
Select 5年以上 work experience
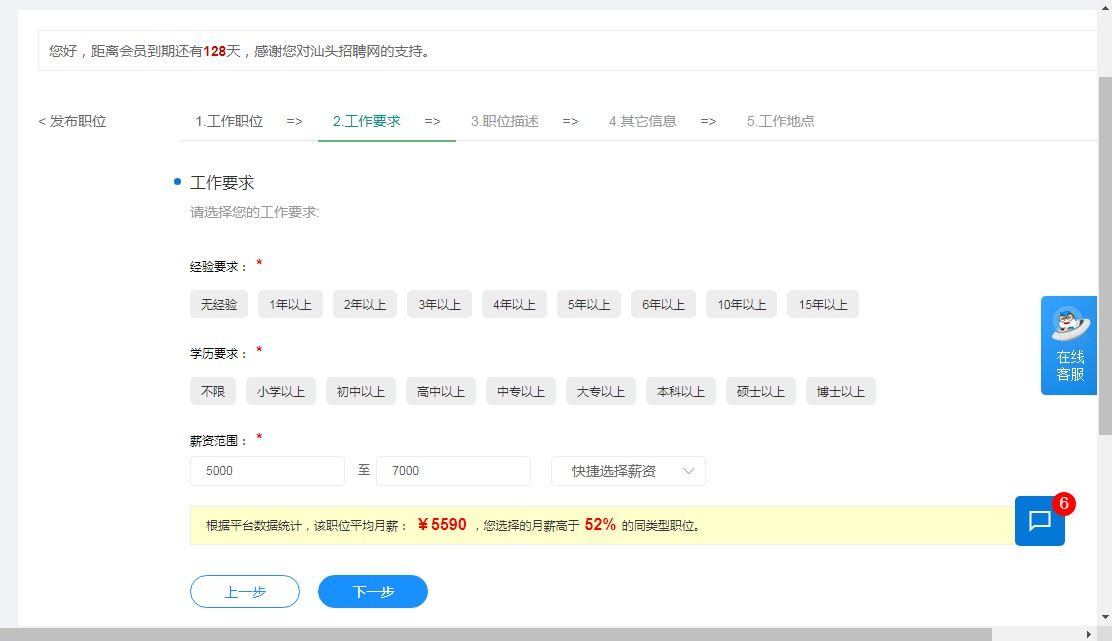point(588,304)
